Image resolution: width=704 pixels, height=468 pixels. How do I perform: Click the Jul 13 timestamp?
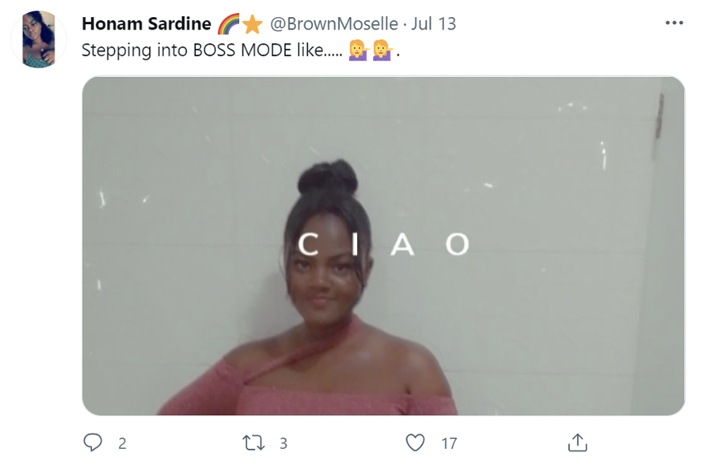click(x=434, y=23)
